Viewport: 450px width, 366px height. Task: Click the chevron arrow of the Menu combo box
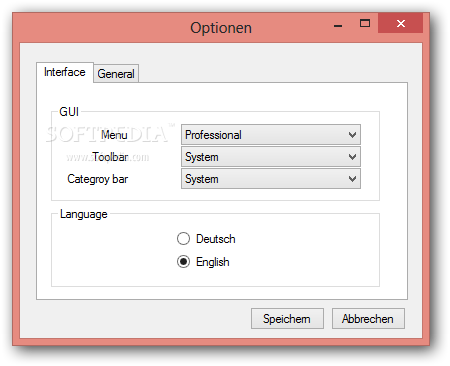pyautogui.click(x=352, y=135)
